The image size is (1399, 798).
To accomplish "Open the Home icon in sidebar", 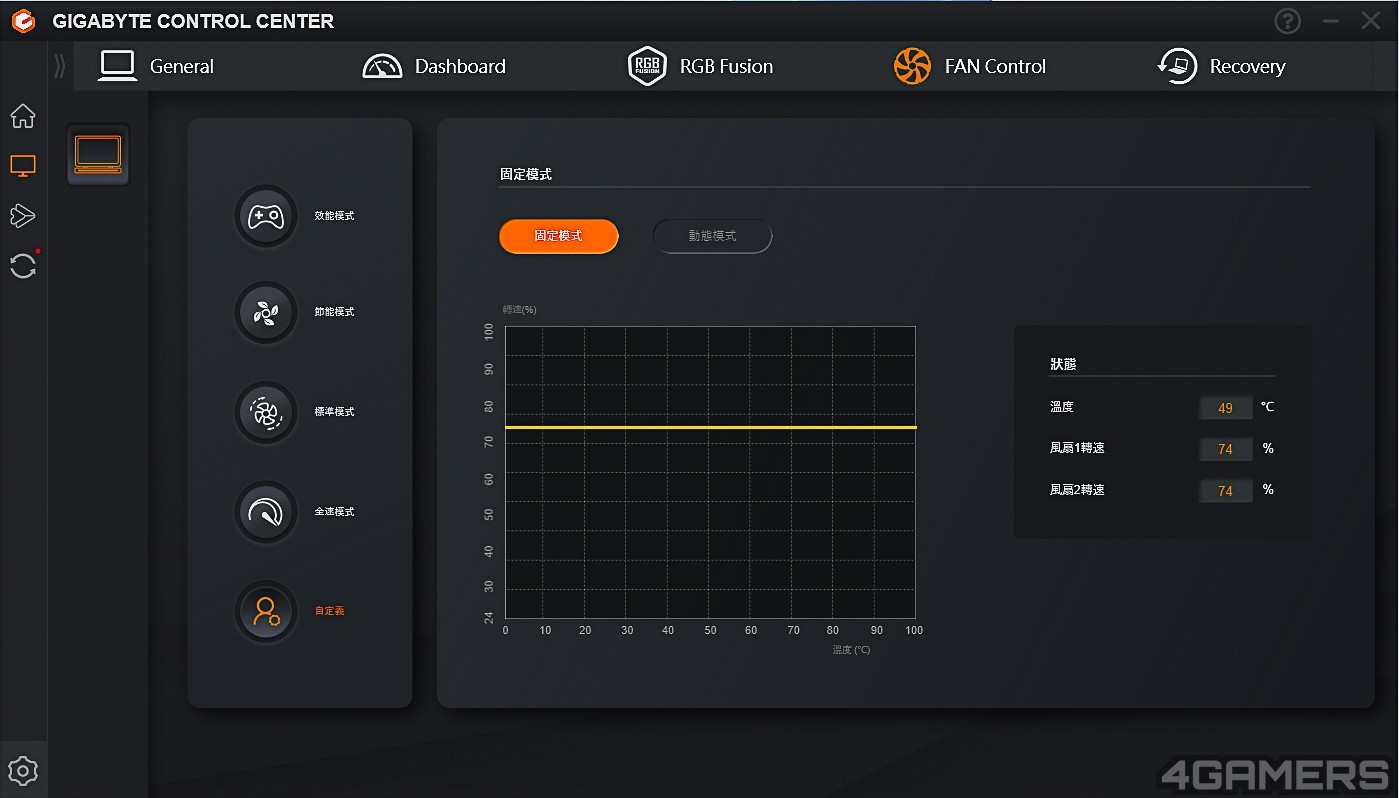I will (23, 117).
